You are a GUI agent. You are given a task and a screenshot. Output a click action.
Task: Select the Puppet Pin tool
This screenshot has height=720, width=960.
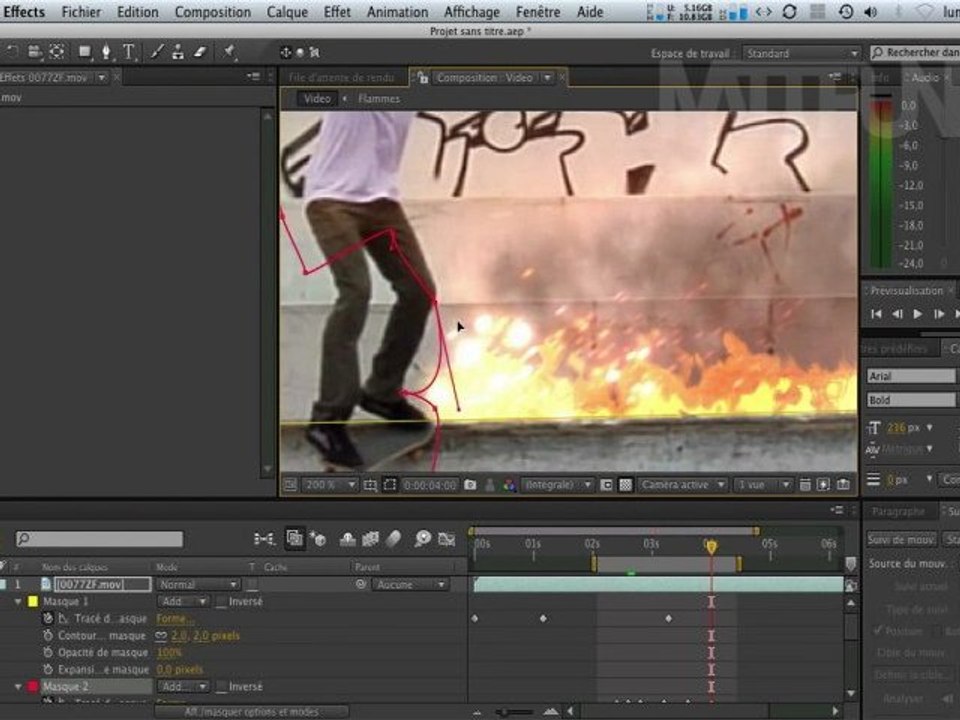(229, 52)
